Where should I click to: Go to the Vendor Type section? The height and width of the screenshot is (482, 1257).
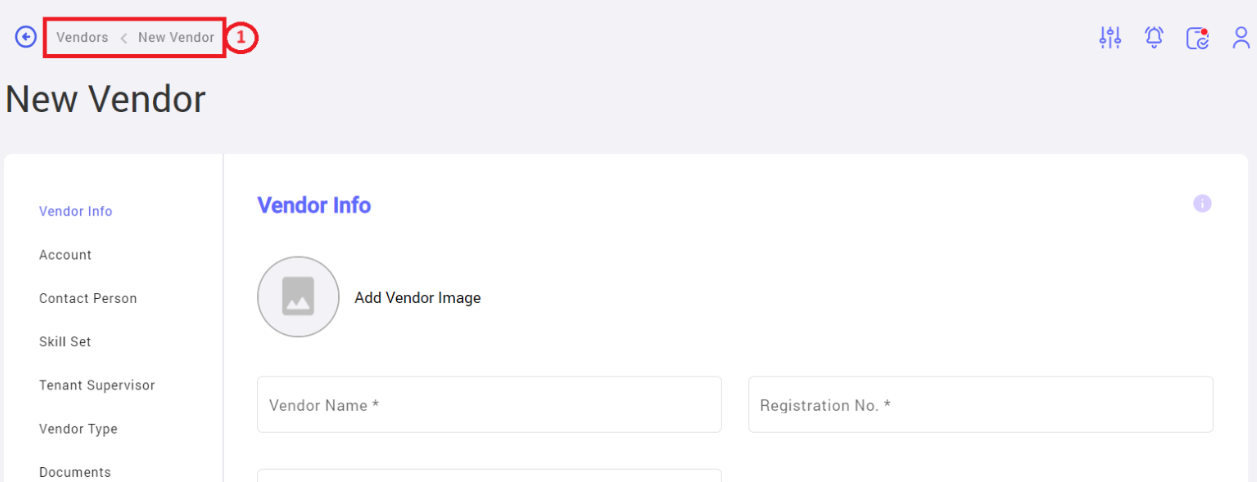click(78, 429)
